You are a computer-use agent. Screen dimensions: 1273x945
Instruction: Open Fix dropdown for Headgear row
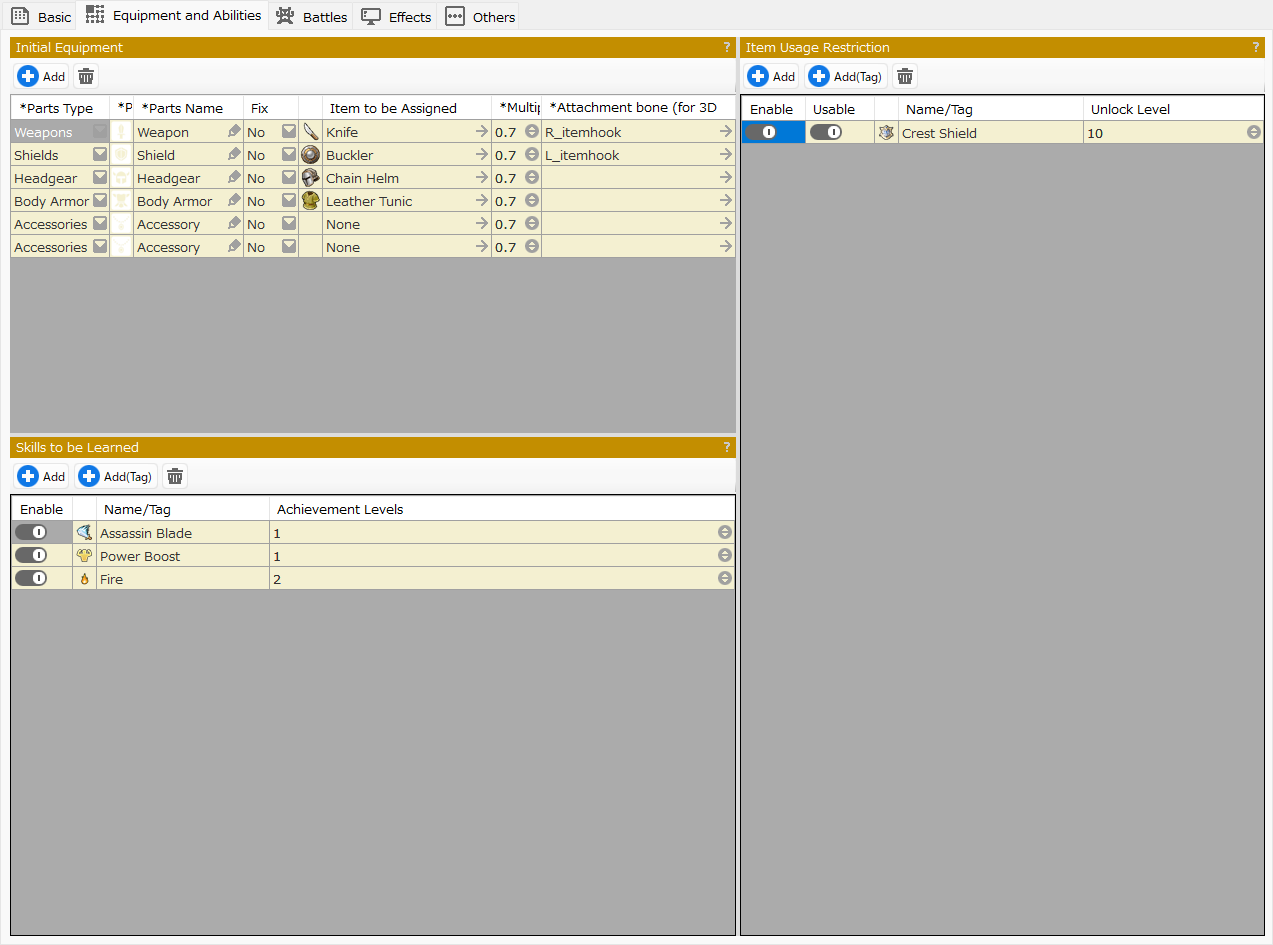[x=289, y=178]
